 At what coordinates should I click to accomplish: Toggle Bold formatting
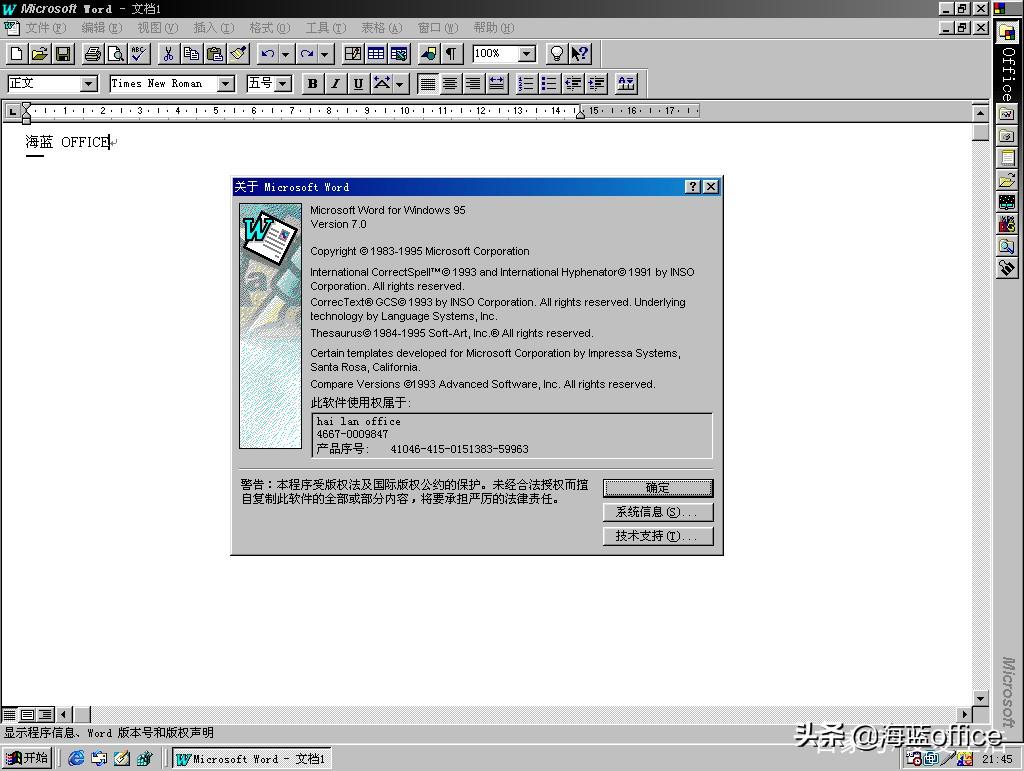pos(312,84)
